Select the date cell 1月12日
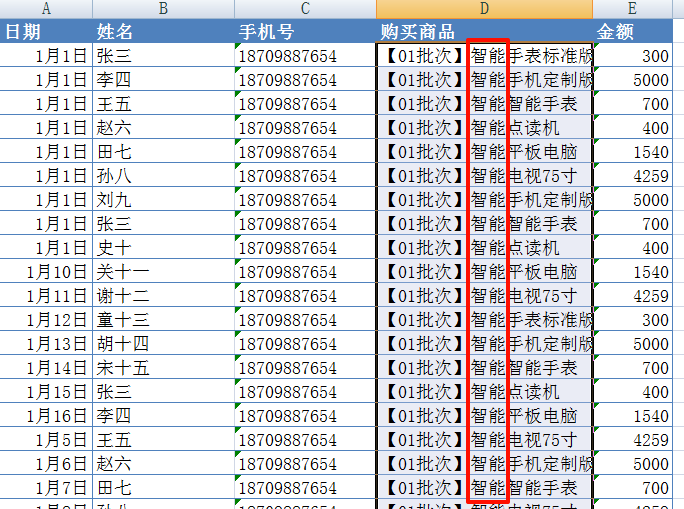 (46, 319)
